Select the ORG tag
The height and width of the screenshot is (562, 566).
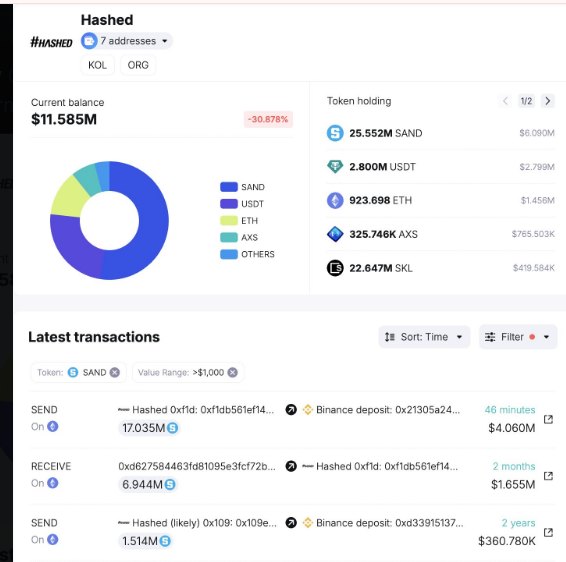click(138, 65)
